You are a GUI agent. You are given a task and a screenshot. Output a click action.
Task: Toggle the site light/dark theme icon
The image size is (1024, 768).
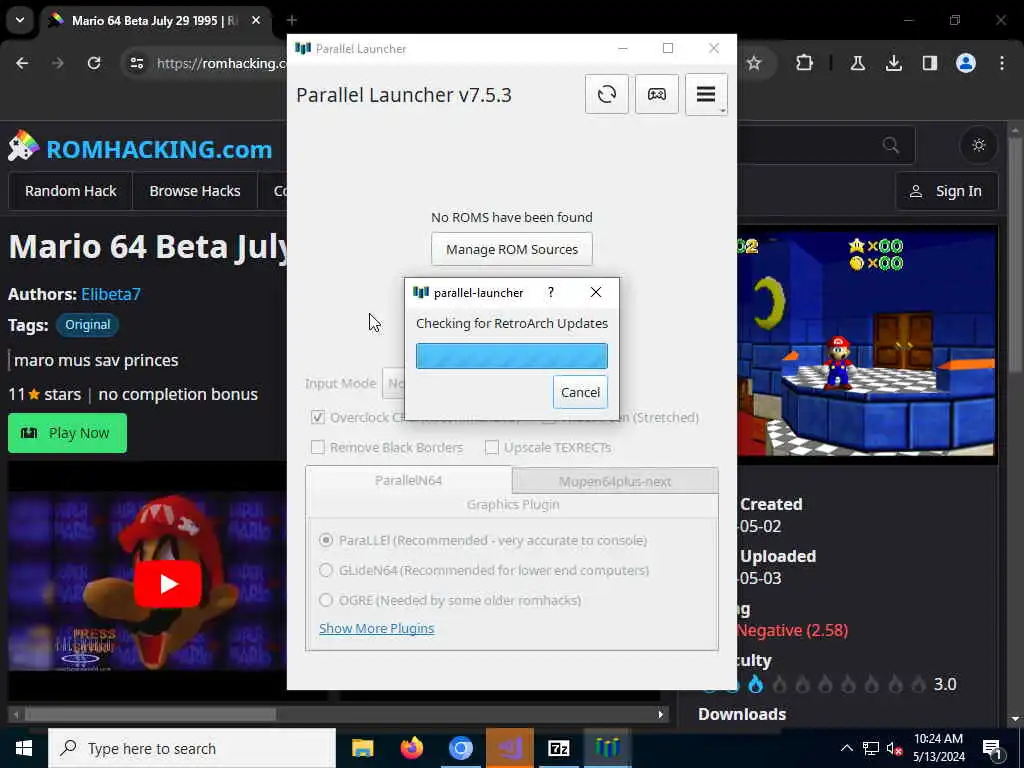978,145
